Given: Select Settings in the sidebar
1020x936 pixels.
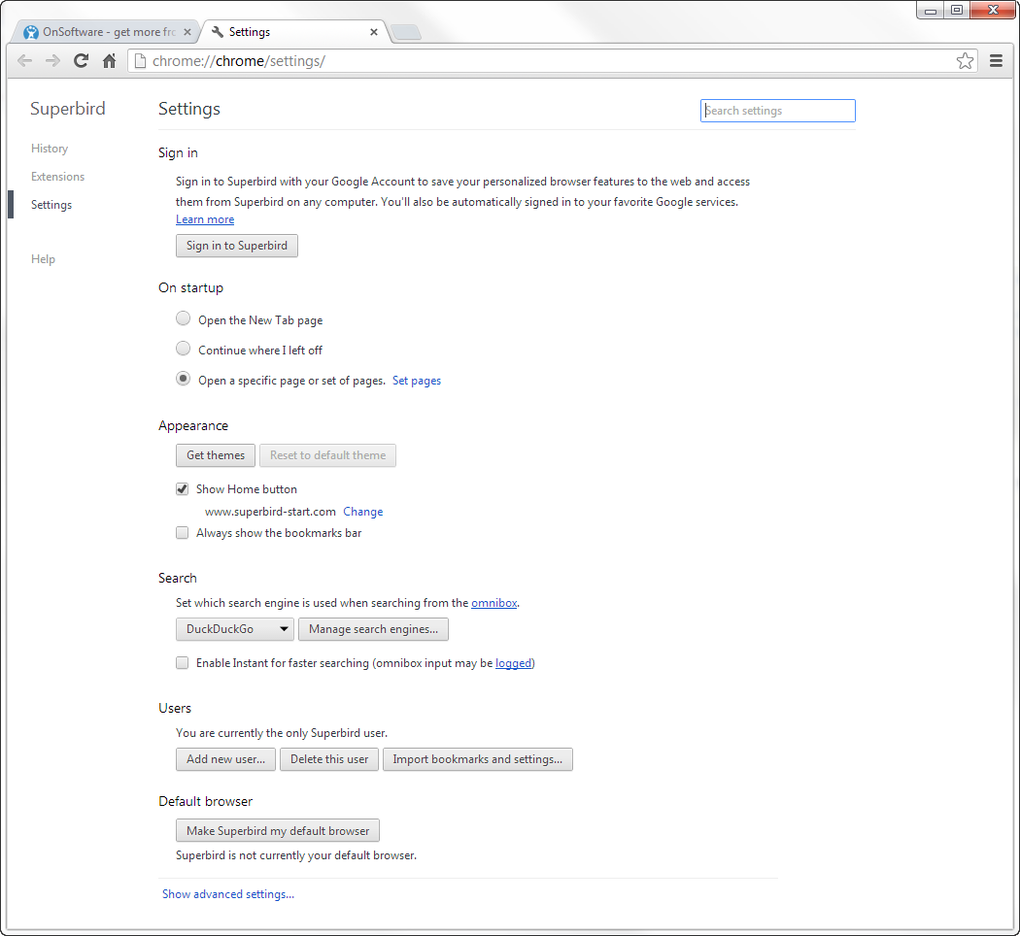Looking at the screenshot, I should point(51,205).
